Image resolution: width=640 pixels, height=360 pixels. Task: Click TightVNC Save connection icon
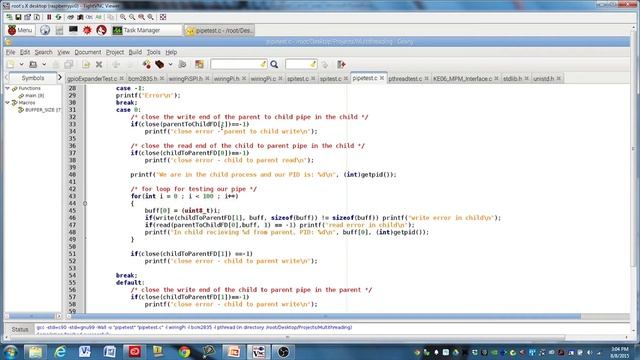point(18,17)
